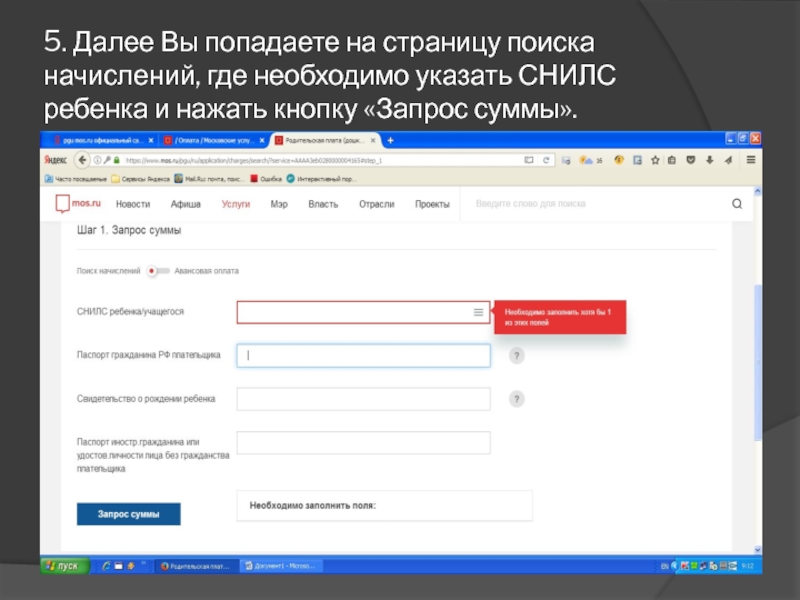Click the Поиск начислений label
This screenshot has width=800, height=600.
tap(108, 271)
